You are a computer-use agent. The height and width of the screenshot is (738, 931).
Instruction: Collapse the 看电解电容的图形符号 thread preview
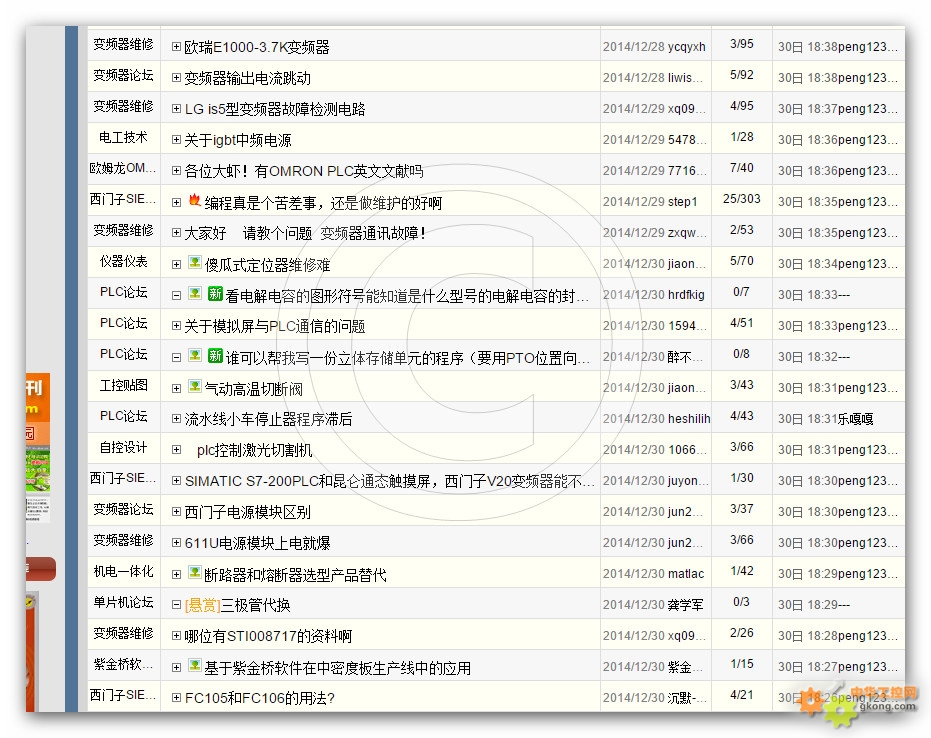tap(177, 295)
